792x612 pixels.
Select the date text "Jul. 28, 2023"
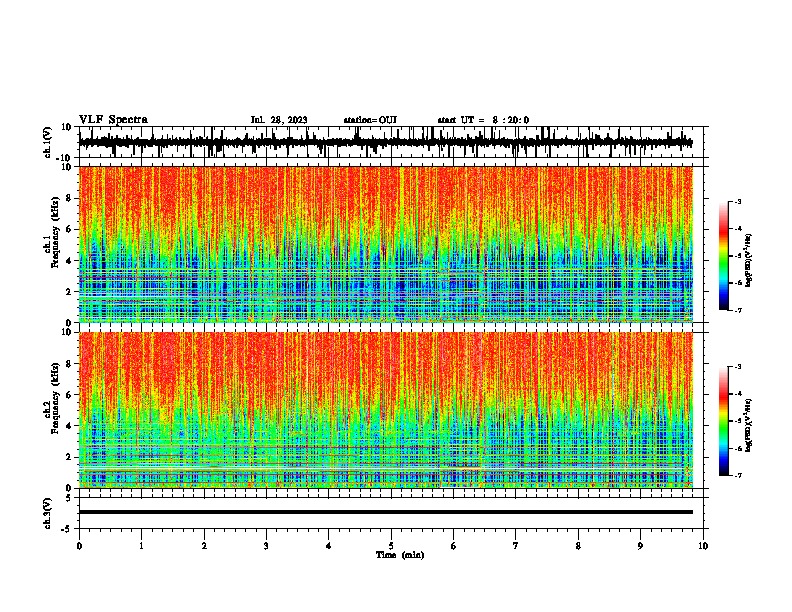tap(279, 120)
